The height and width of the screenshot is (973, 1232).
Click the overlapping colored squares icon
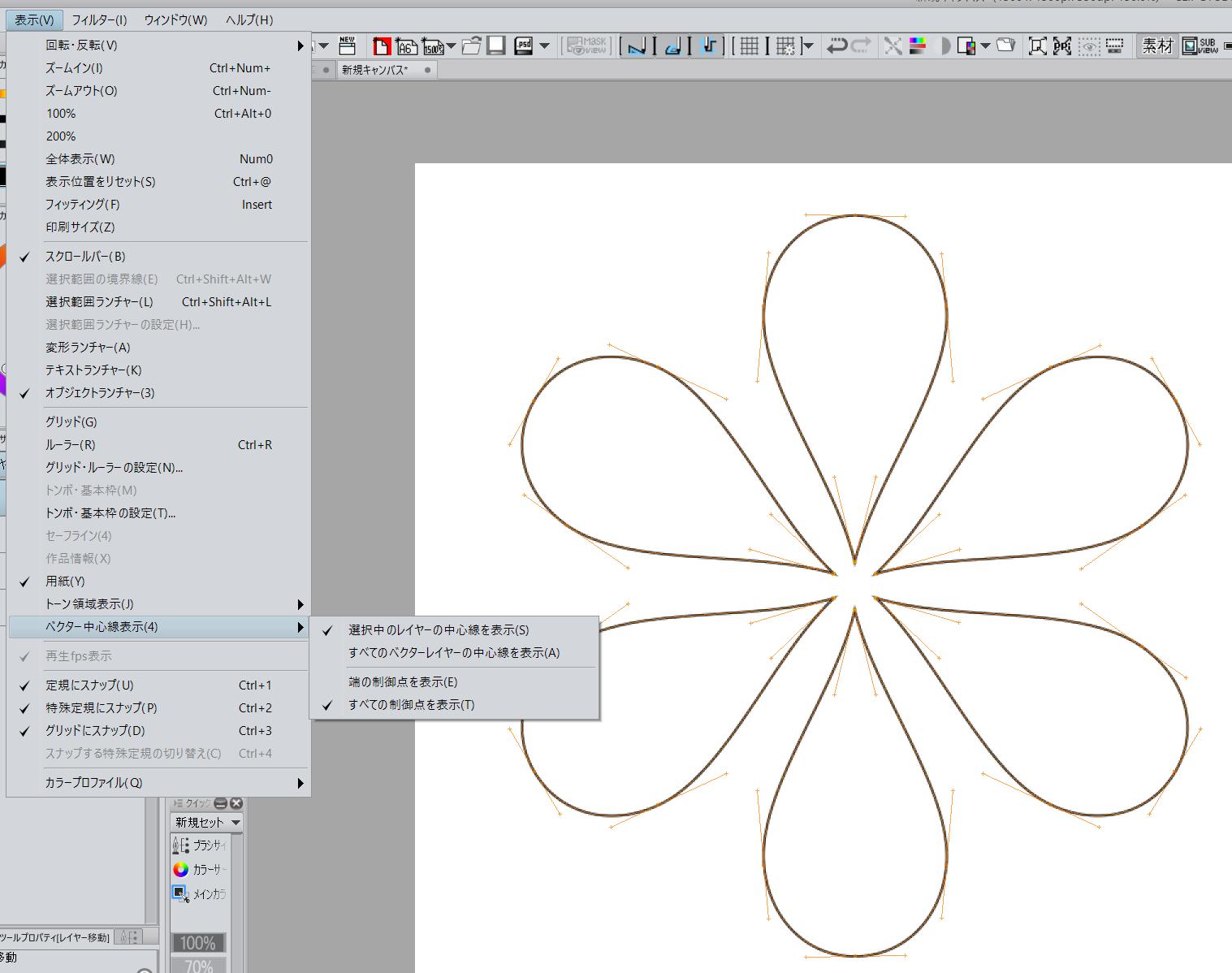click(966, 46)
